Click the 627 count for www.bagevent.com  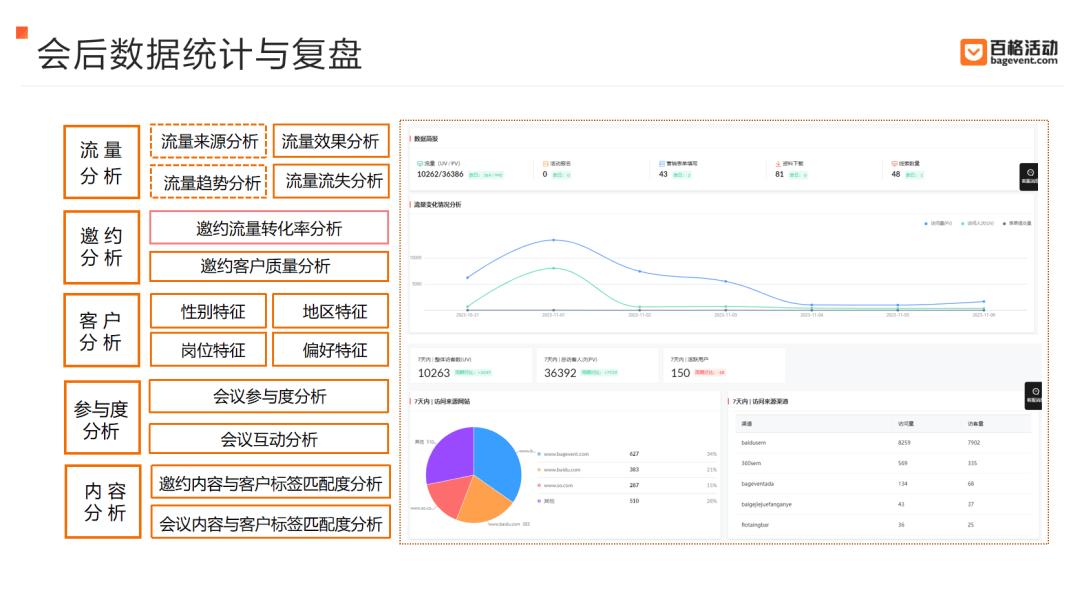coord(634,454)
